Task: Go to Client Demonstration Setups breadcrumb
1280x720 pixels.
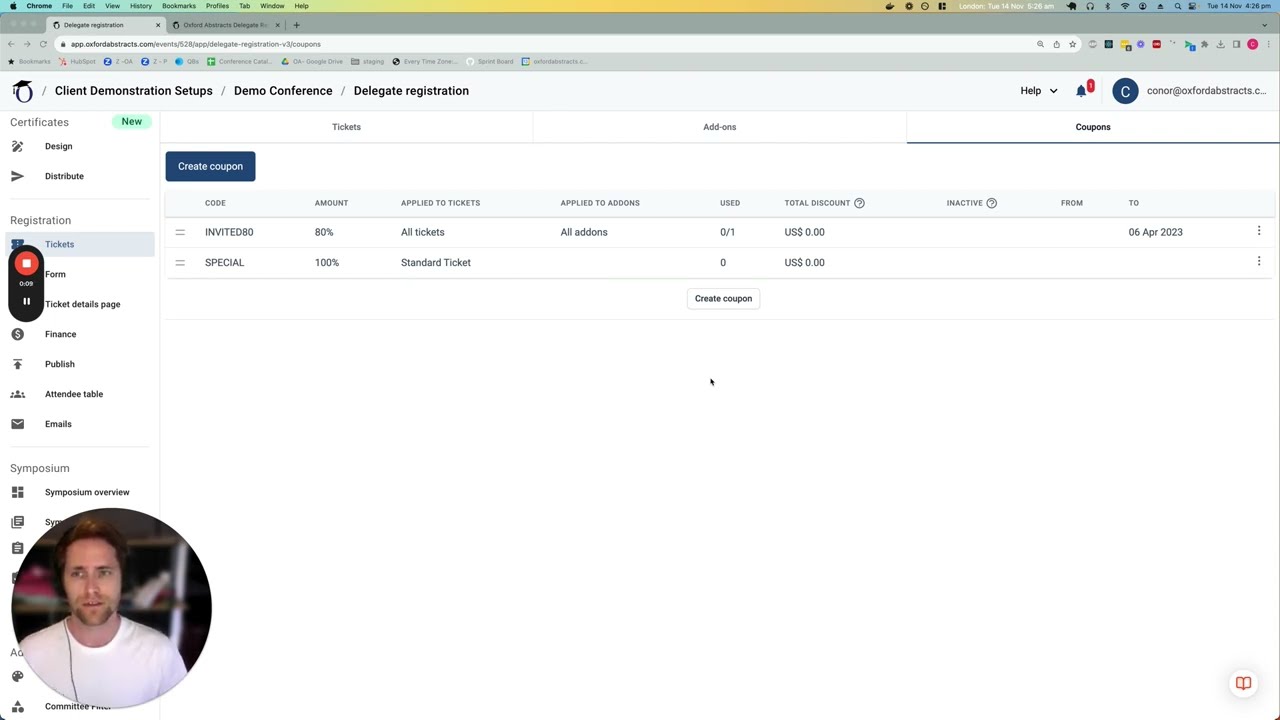Action: pyautogui.click(x=134, y=91)
